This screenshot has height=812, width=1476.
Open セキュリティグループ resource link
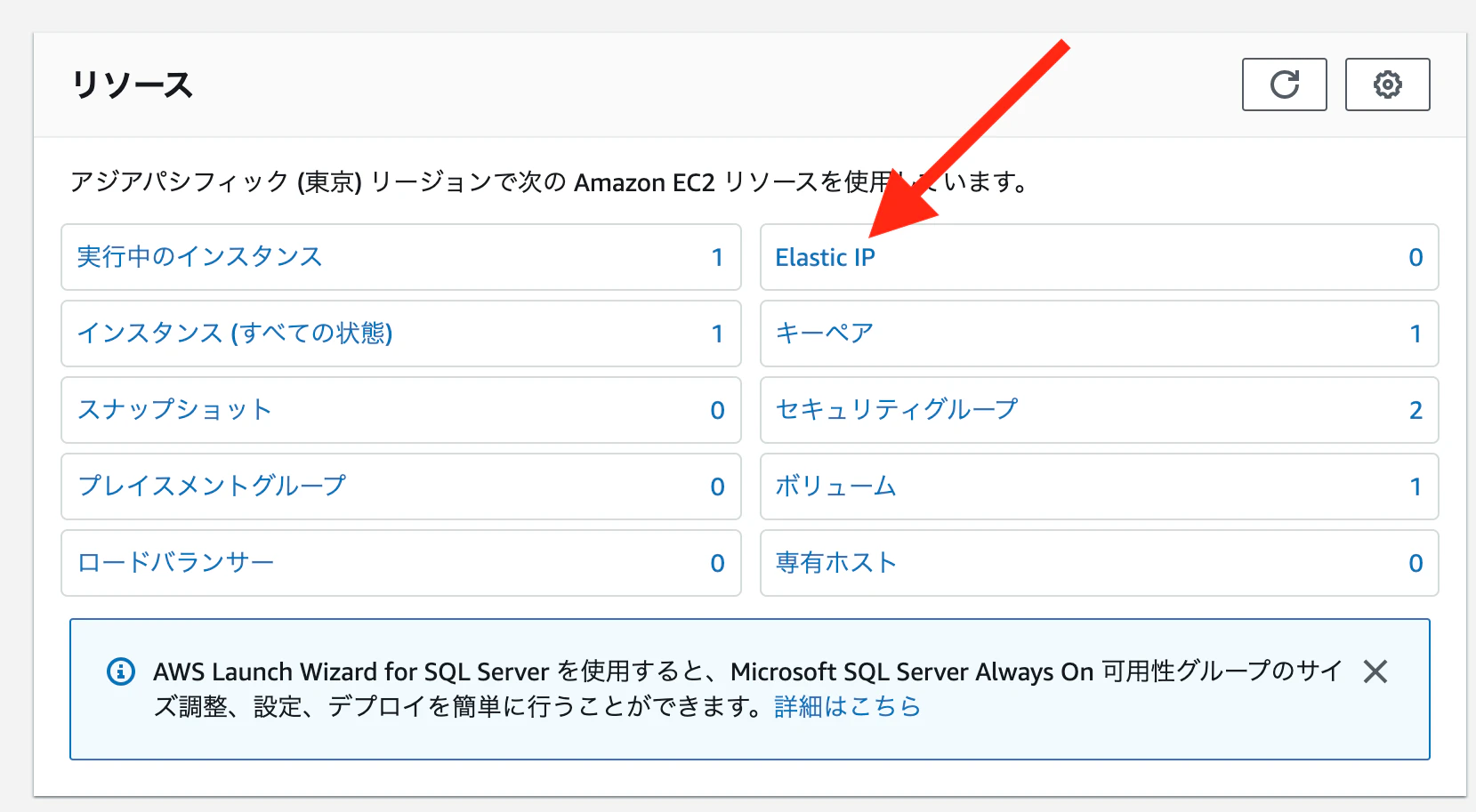[897, 410]
